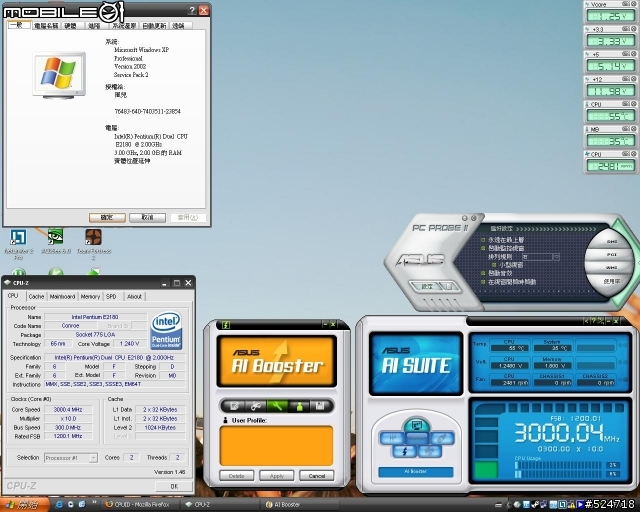This screenshot has height=512, width=640.
Task: Click the center Normal button in AI Suite launcher
Action: coord(417,437)
